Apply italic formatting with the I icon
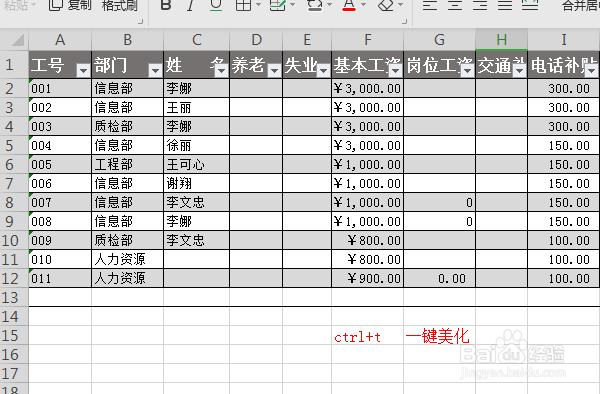The height and width of the screenshot is (394, 600). [190, 5]
